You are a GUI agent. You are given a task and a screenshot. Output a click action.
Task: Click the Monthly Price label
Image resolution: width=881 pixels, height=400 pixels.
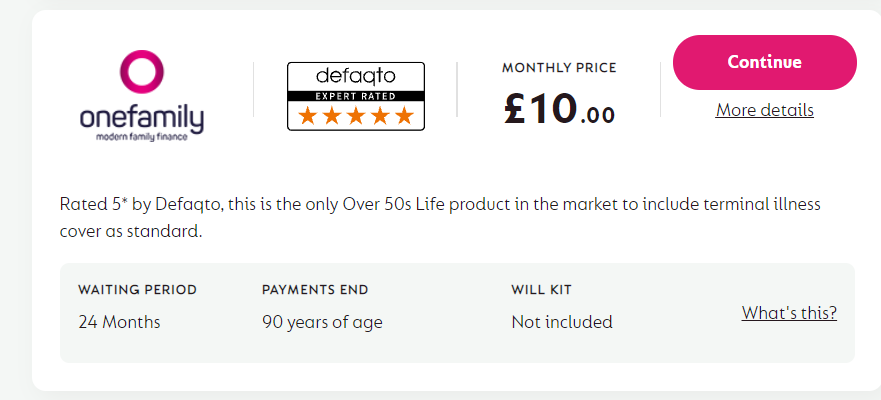[559, 68]
